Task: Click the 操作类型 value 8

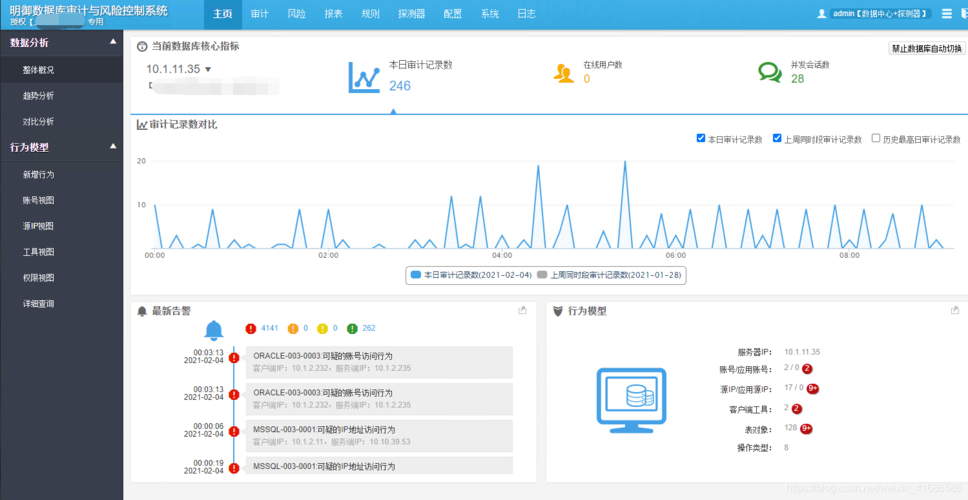Action: click(786, 448)
